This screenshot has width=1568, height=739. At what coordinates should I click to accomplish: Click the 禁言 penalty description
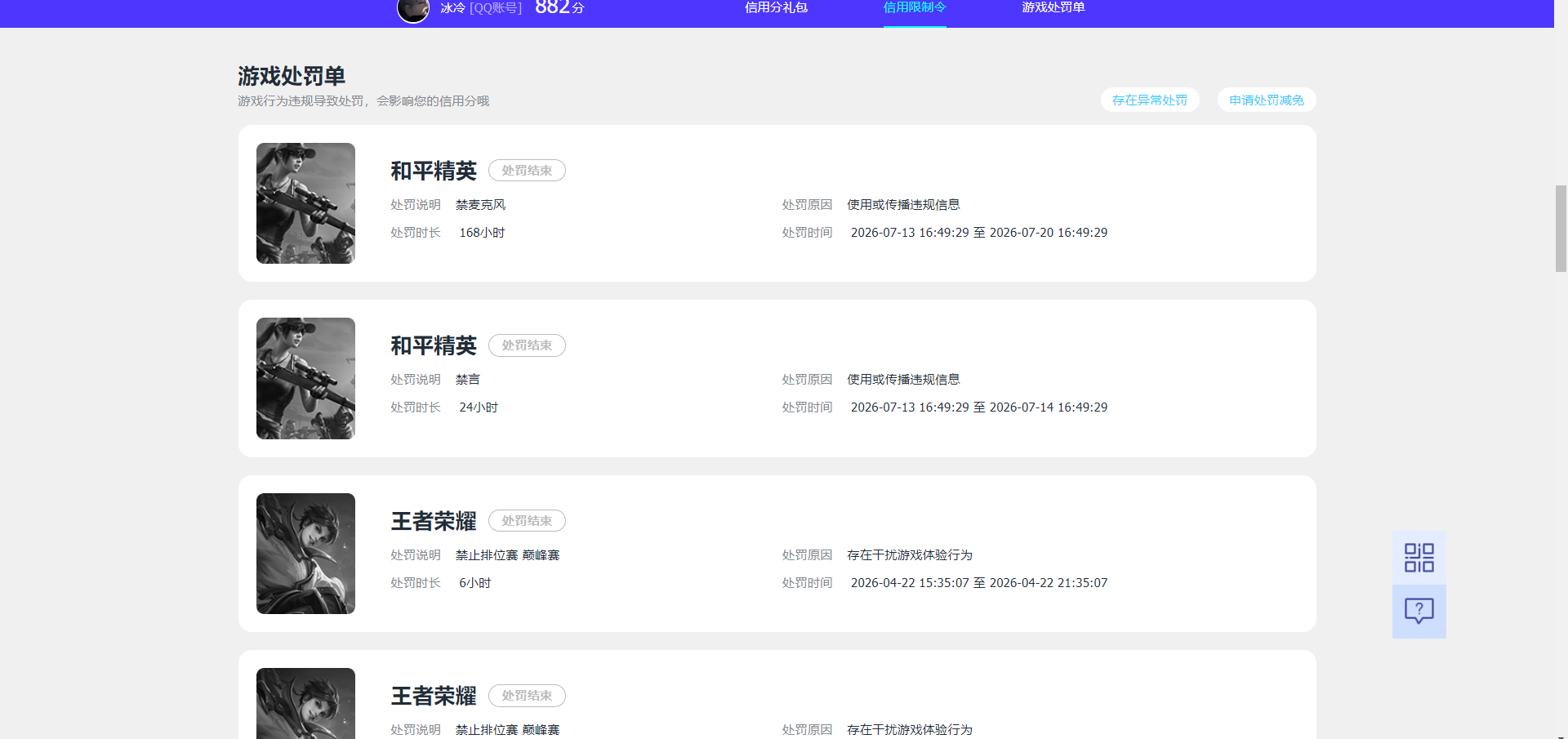468,380
